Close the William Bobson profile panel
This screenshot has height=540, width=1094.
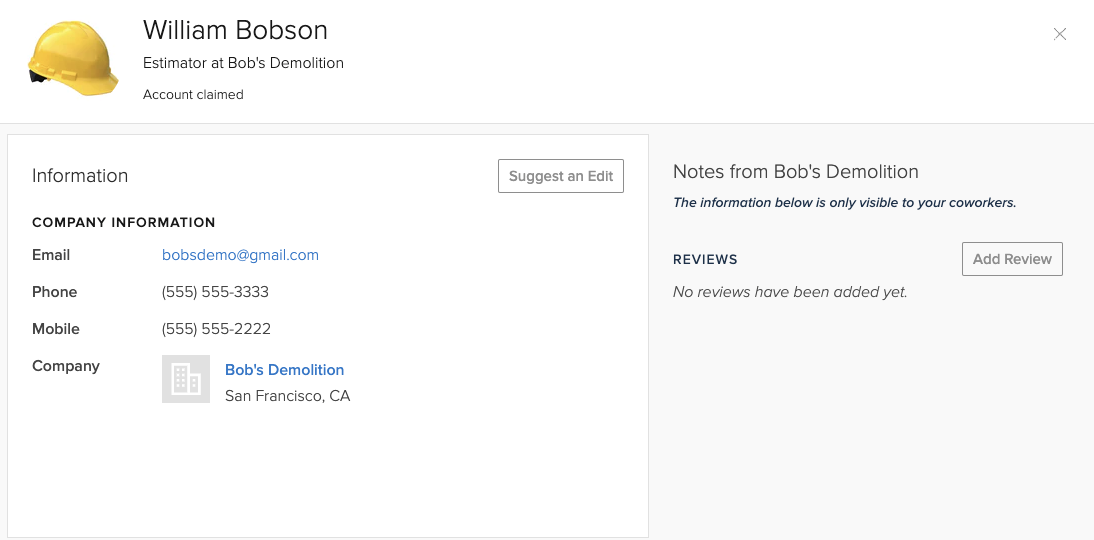click(1060, 34)
